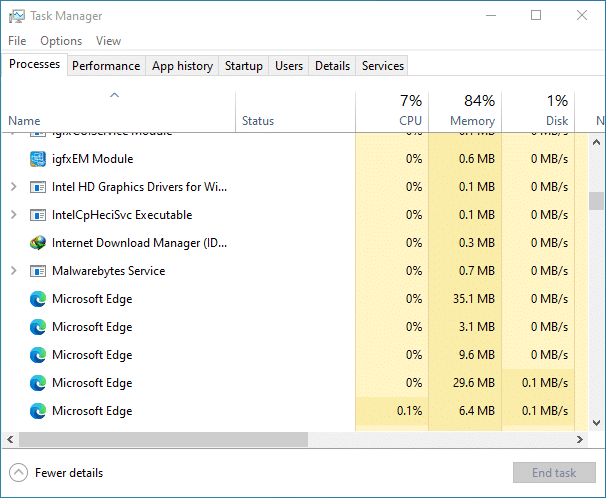
Task: Click the 7% total CPU usage
Action: click(x=411, y=101)
